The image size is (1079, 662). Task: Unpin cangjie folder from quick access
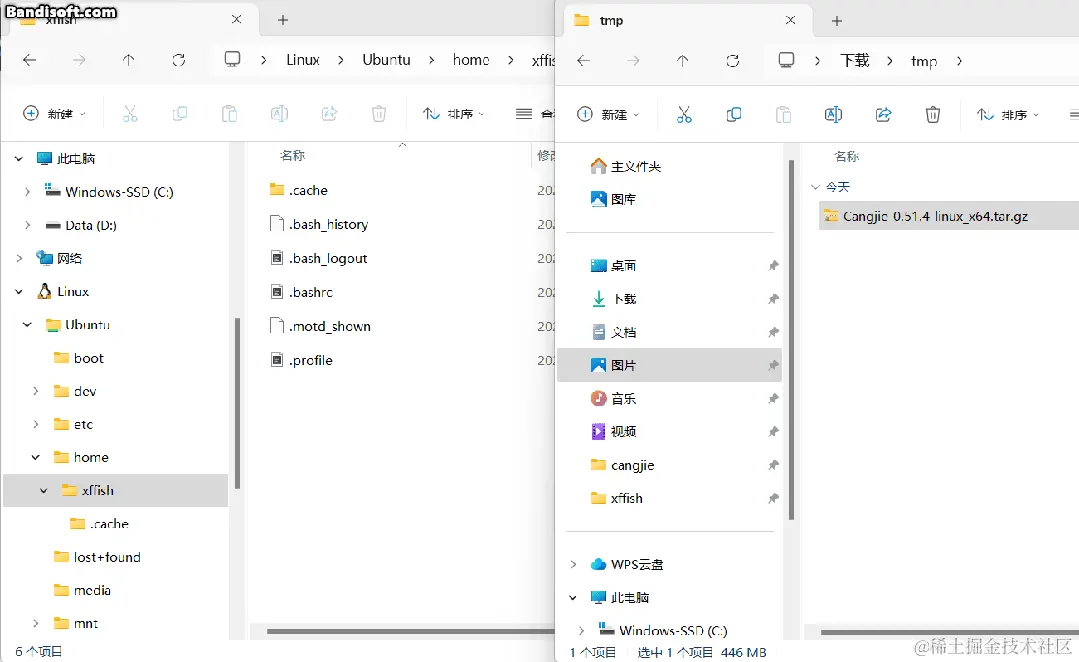773,465
